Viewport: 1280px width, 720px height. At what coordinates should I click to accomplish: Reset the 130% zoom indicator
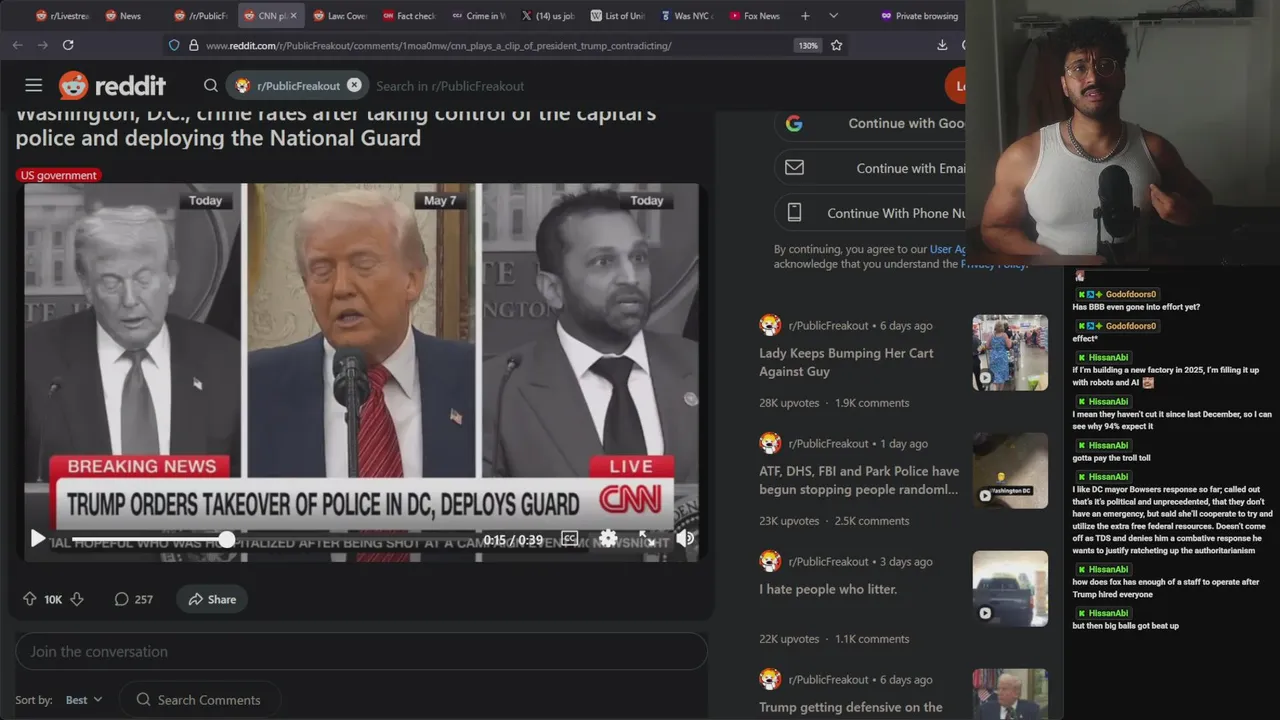pyautogui.click(x=808, y=45)
